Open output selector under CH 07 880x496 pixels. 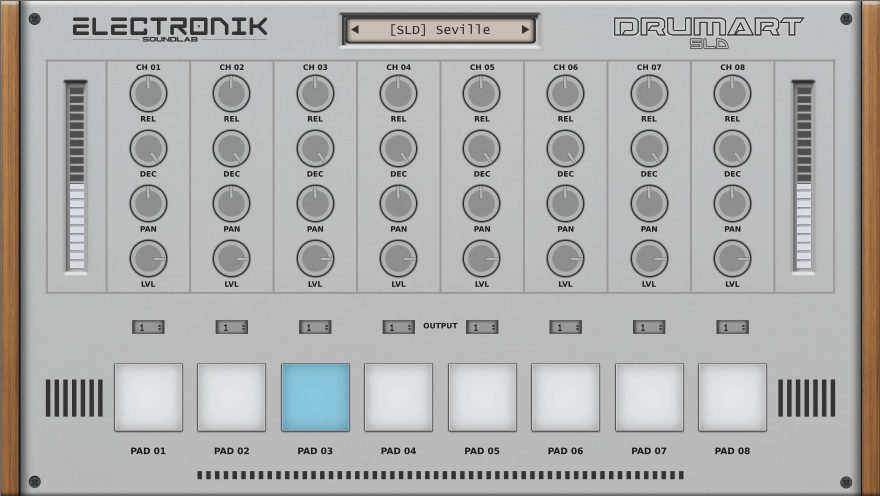click(x=649, y=327)
